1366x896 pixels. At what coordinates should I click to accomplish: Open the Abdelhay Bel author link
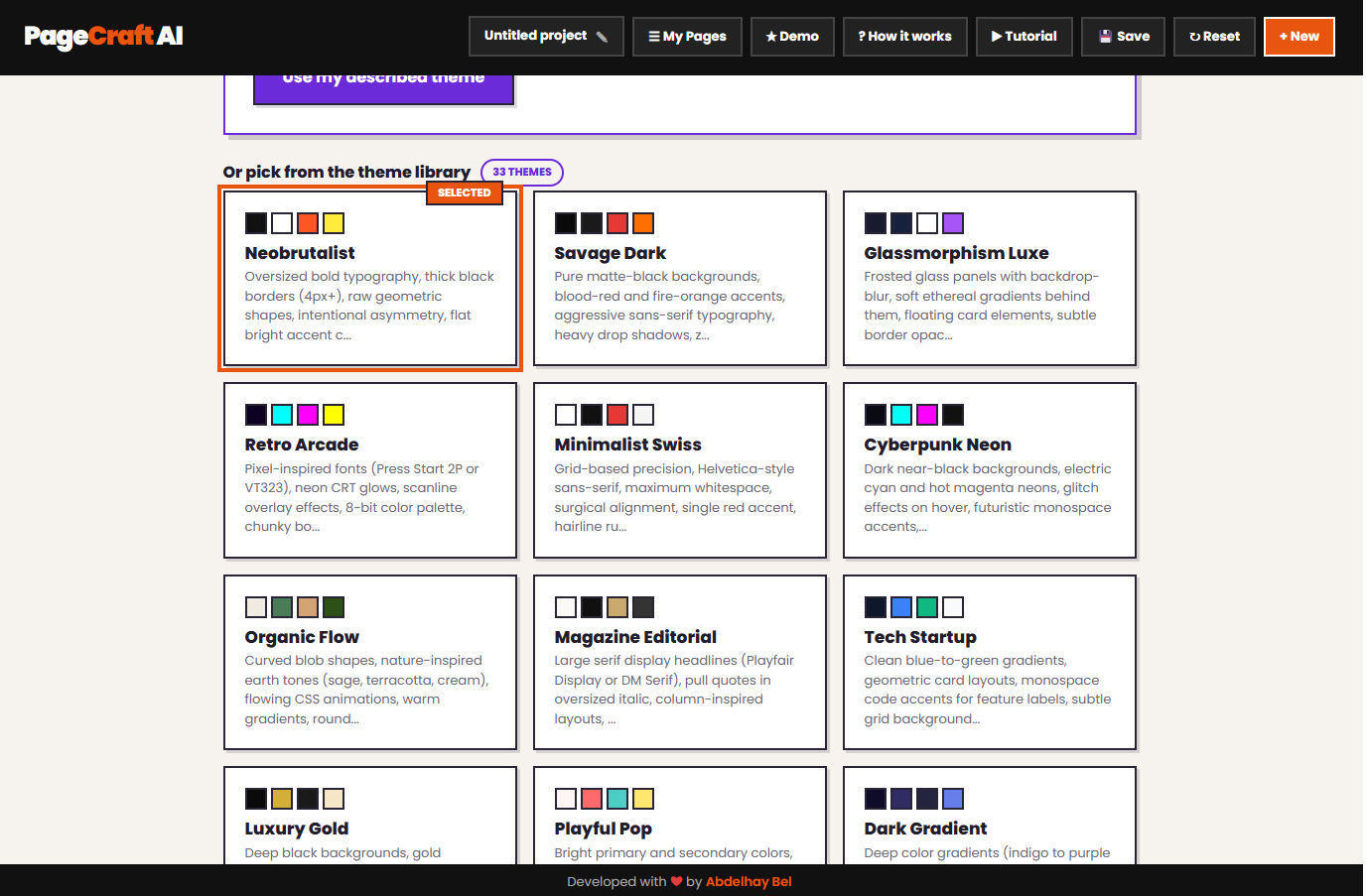coord(749,881)
